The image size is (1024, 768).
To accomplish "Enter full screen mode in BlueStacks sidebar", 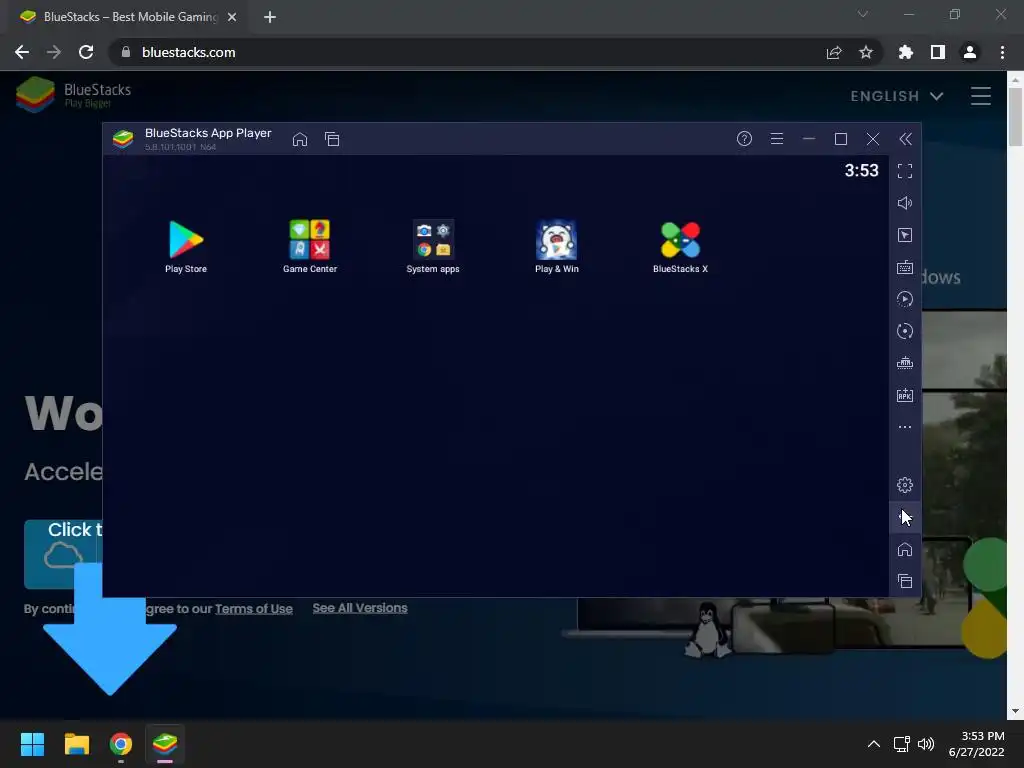I will pyautogui.click(x=904, y=171).
